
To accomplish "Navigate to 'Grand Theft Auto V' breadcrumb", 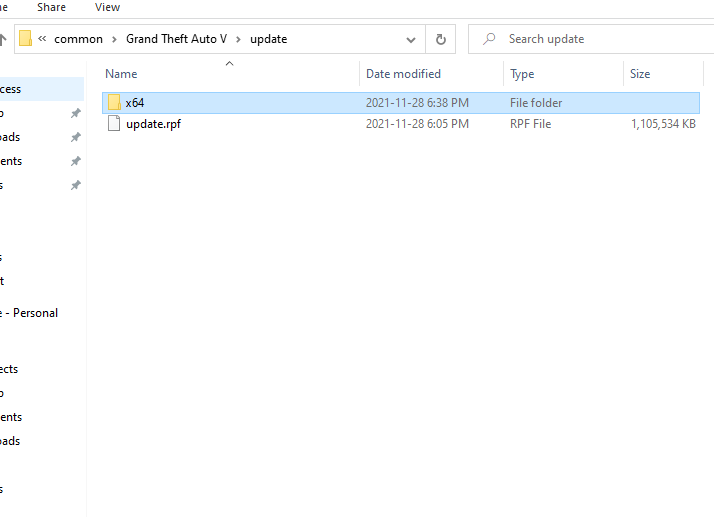I will 177,39.
